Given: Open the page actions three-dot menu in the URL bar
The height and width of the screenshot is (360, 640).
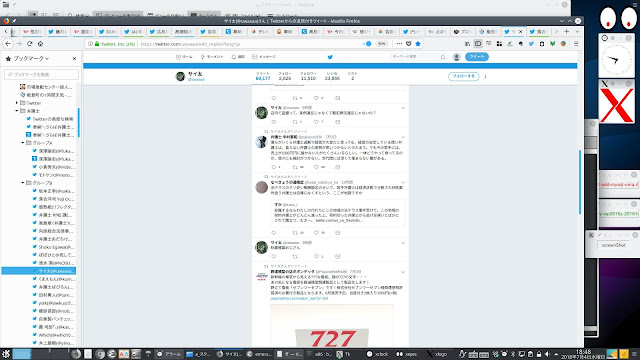Looking at the screenshot, I should pyautogui.click(x=399, y=44).
